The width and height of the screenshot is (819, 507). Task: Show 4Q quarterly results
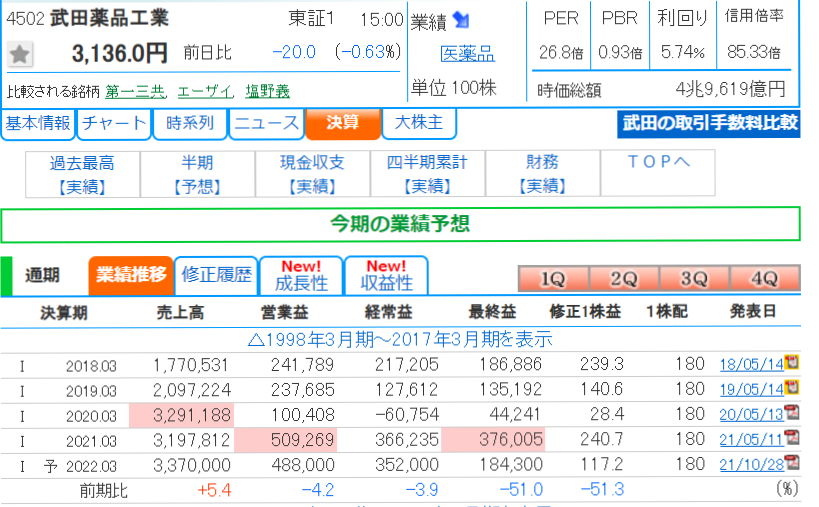click(765, 279)
